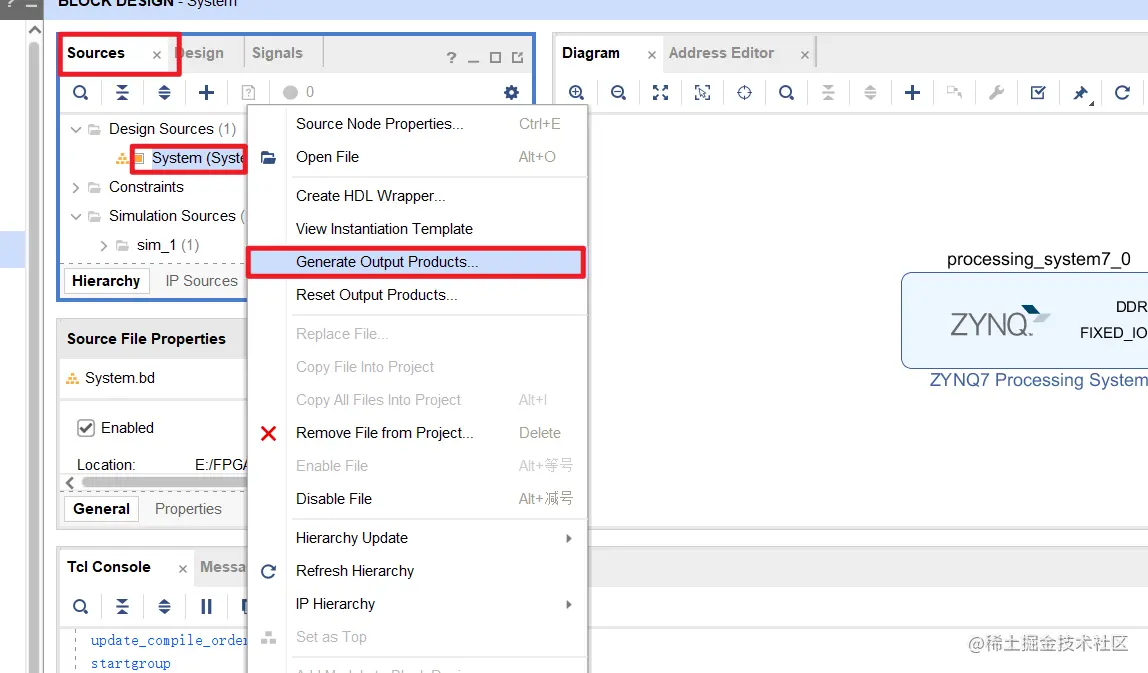The image size is (1148, 673).
Task: Switch to the IP Sources tab
Action: (201, 281)
